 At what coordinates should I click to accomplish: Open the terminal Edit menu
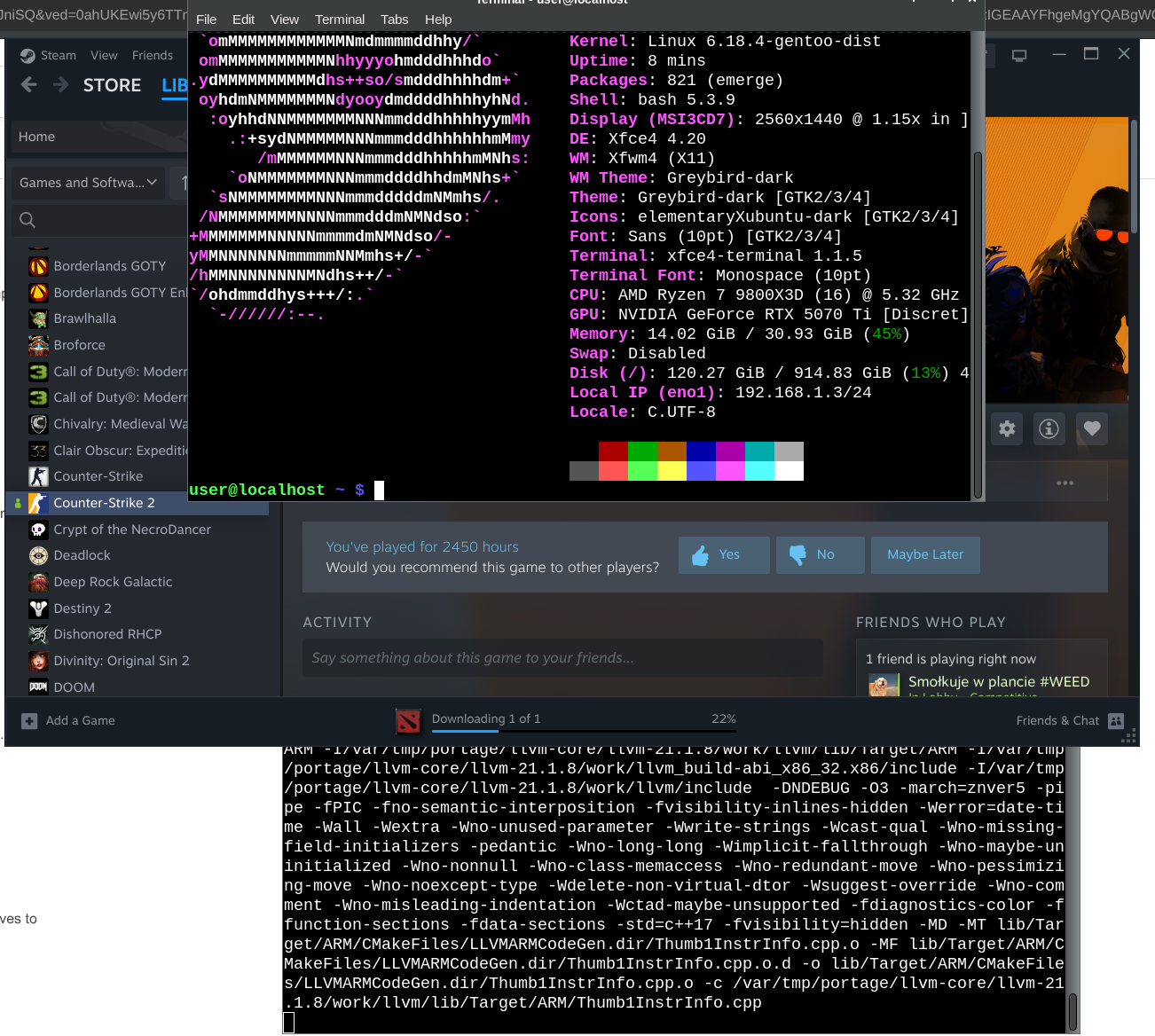click(x=243, y=20)
